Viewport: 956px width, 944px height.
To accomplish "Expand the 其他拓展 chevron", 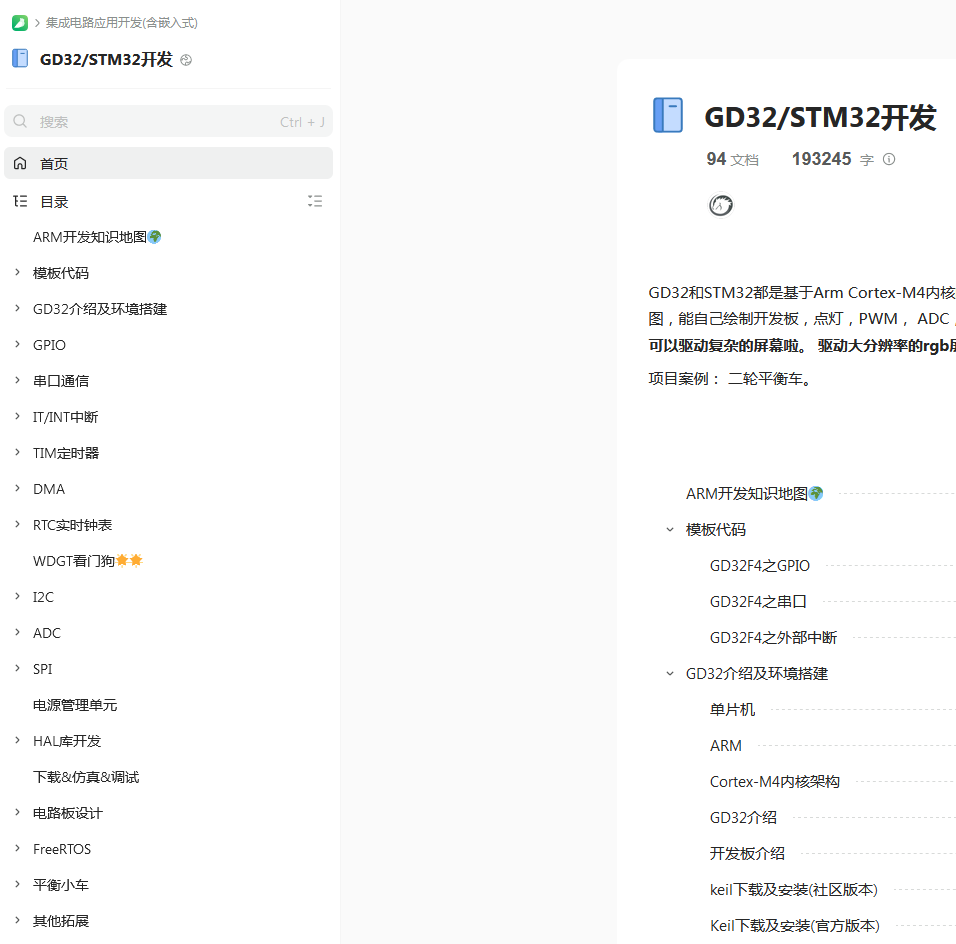I will tap(17, 920).
